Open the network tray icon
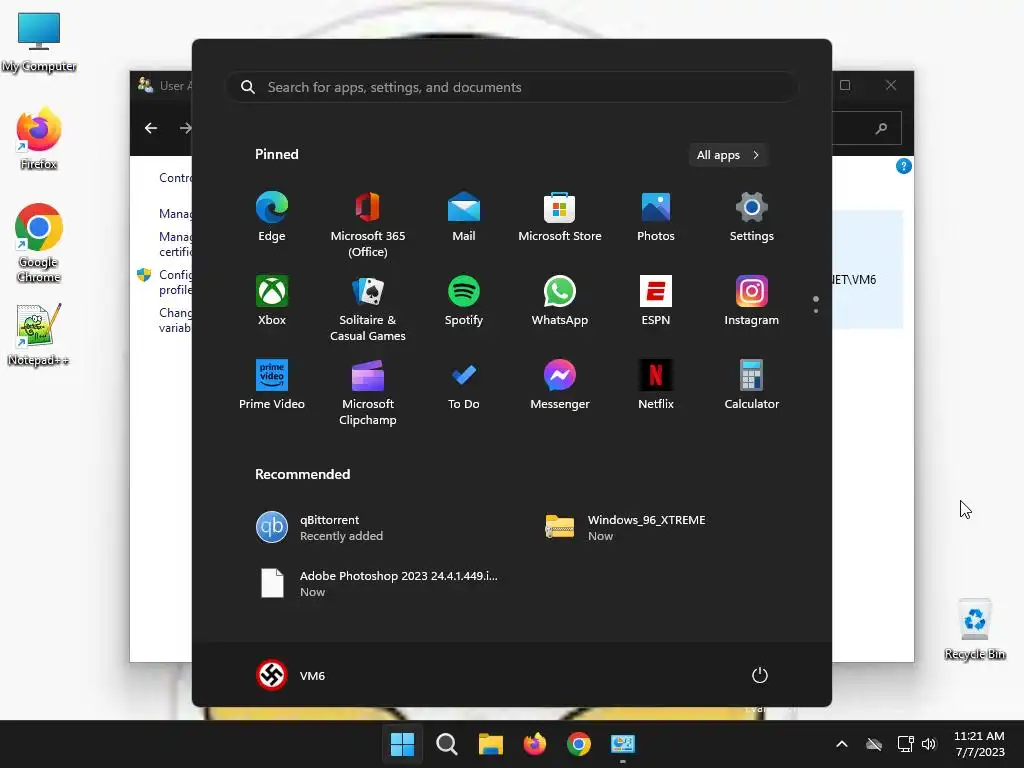 (905, 744)
